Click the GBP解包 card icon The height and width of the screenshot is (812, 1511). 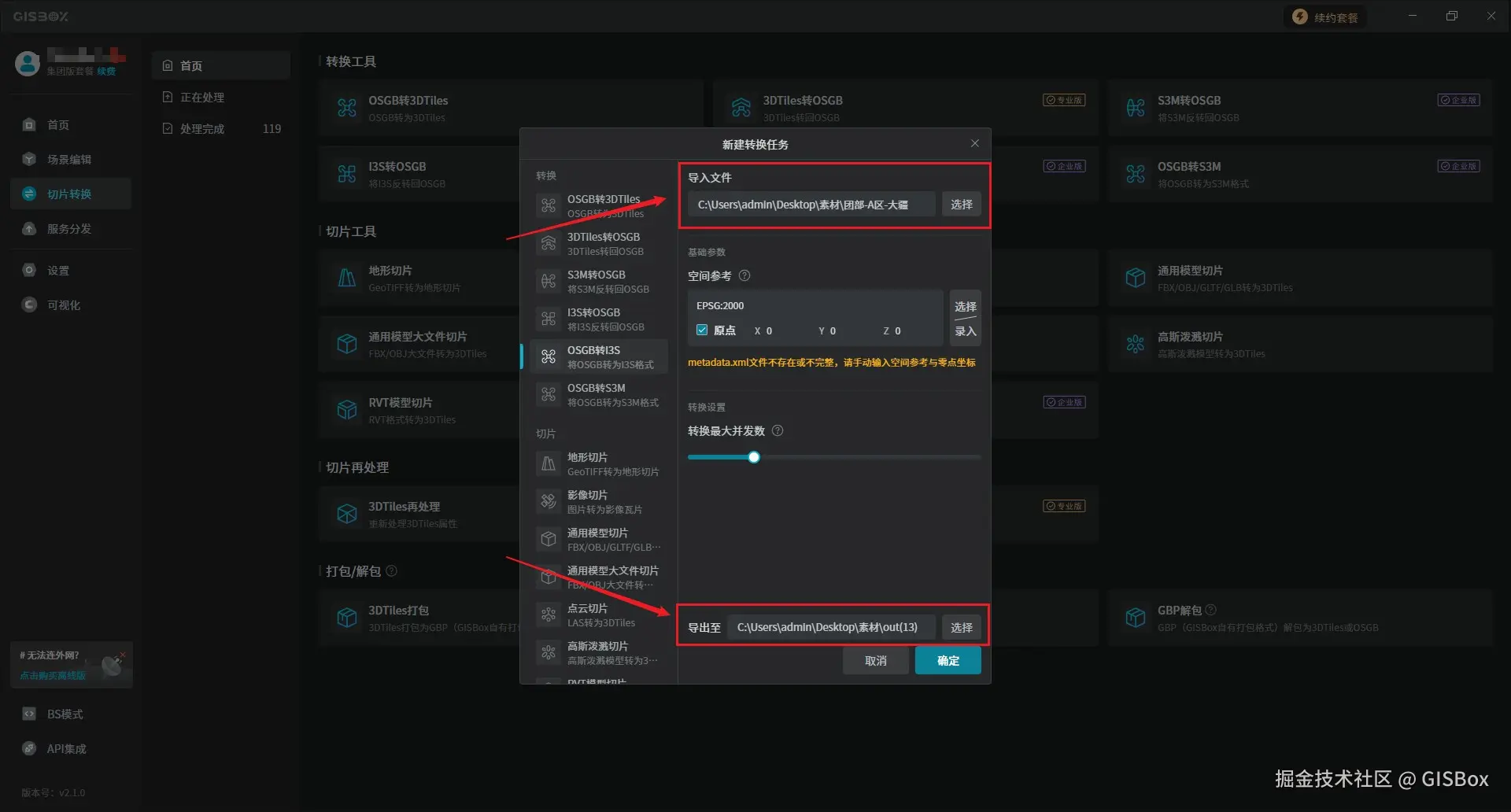1136,618
